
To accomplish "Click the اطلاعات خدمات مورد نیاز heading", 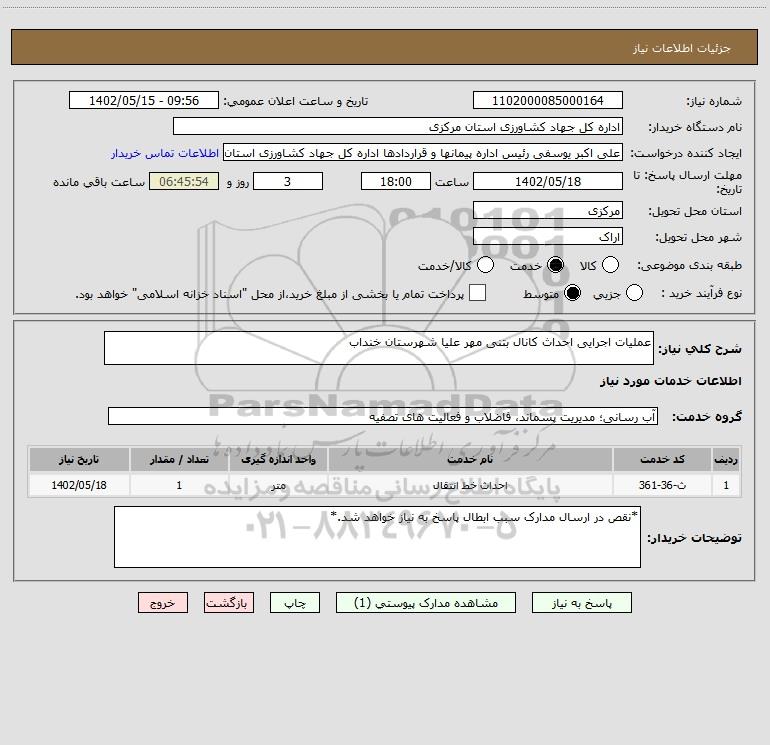I will (x=671, y=381).
